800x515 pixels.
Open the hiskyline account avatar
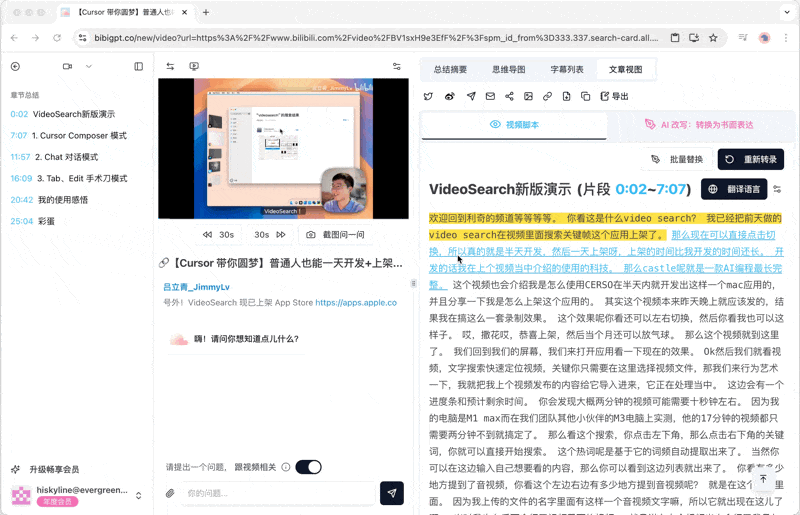click(x=21, y=496)
